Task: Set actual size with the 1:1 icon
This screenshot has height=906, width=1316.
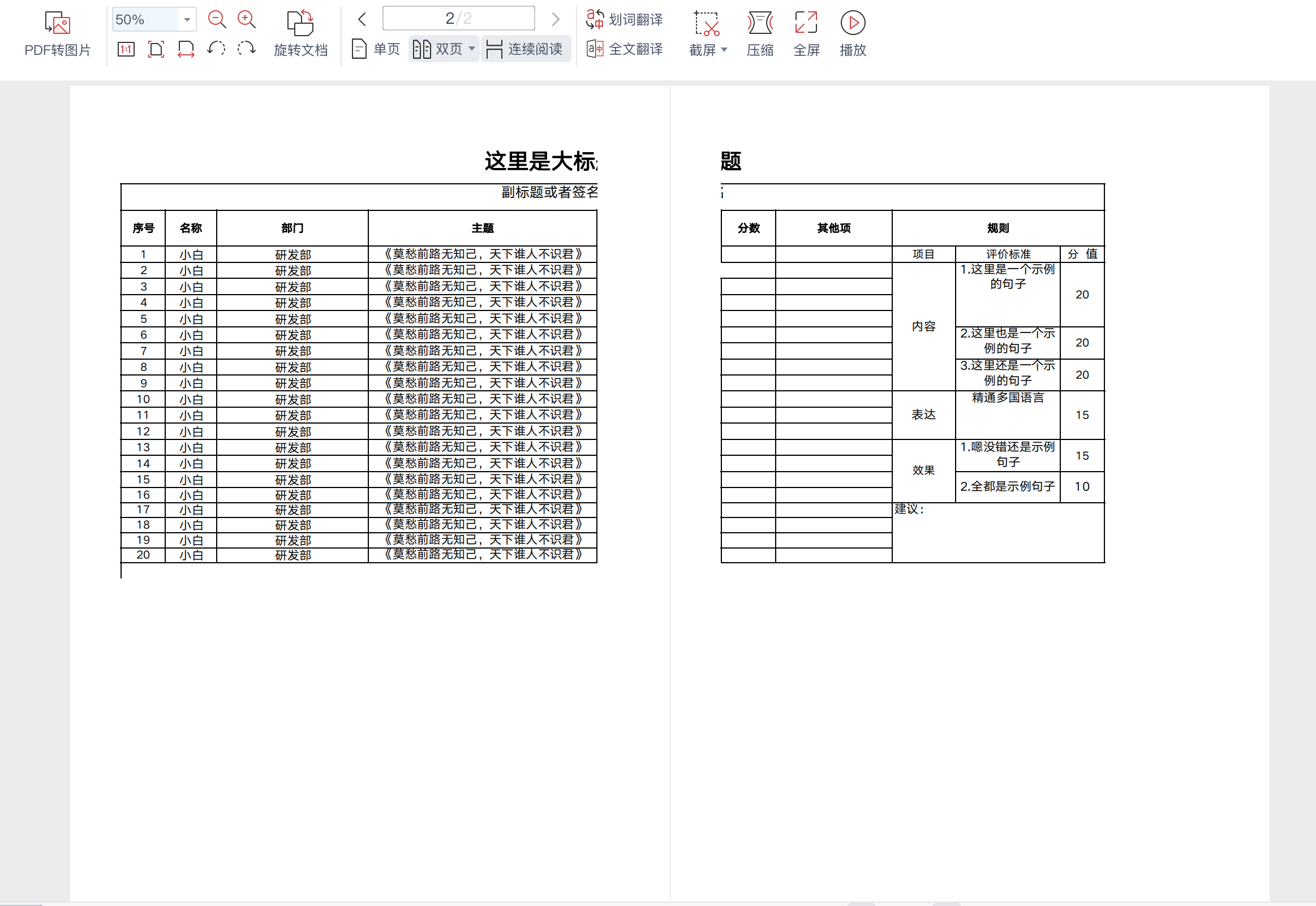Action: 126,49
